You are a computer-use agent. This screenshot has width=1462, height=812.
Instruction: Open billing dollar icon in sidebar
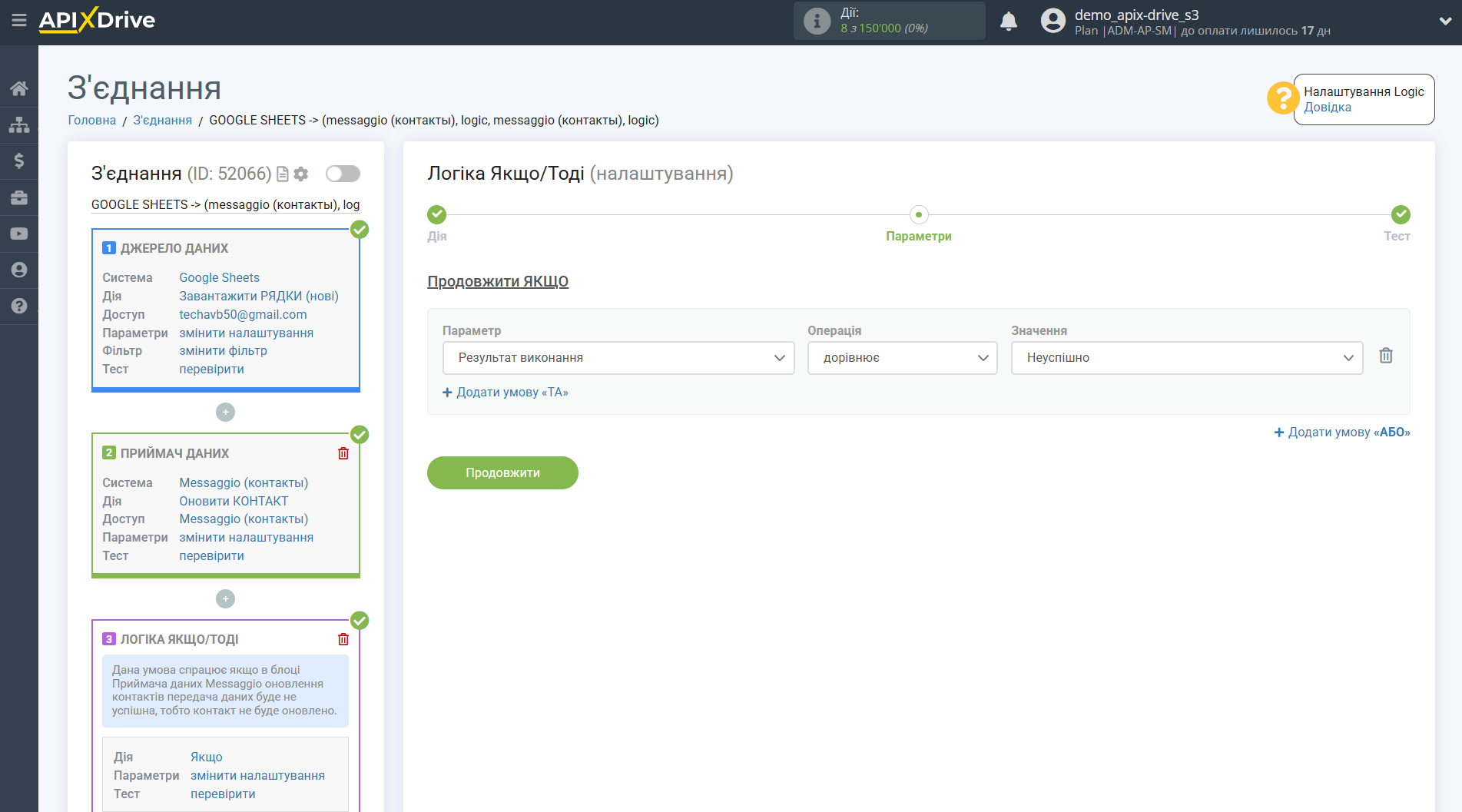pyautogui.click(x=19, y=161)
